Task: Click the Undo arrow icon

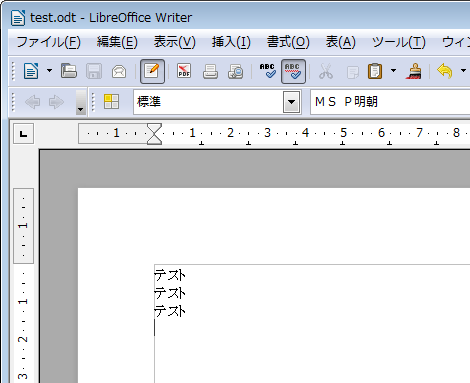Action: click(x=445, y=71)
